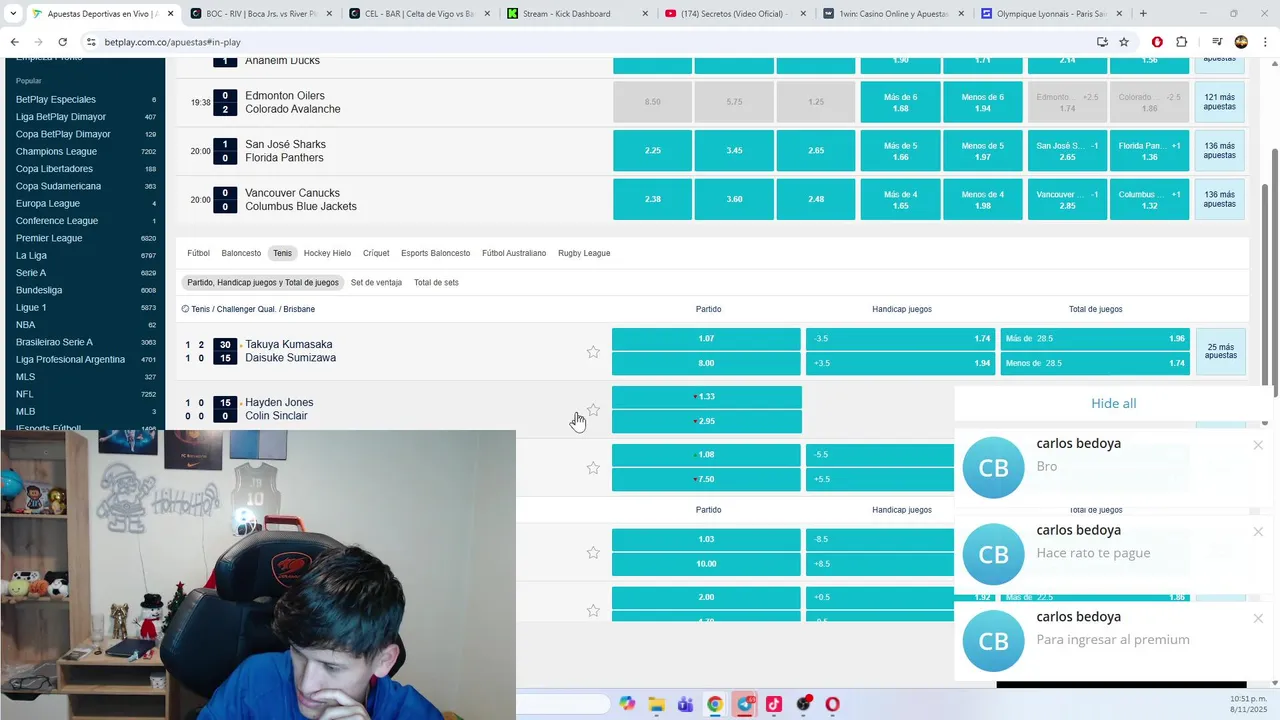Switch to the CEL - BAR Celta de Vigo tab
The image size is (1280, 720).
(419, 14)
